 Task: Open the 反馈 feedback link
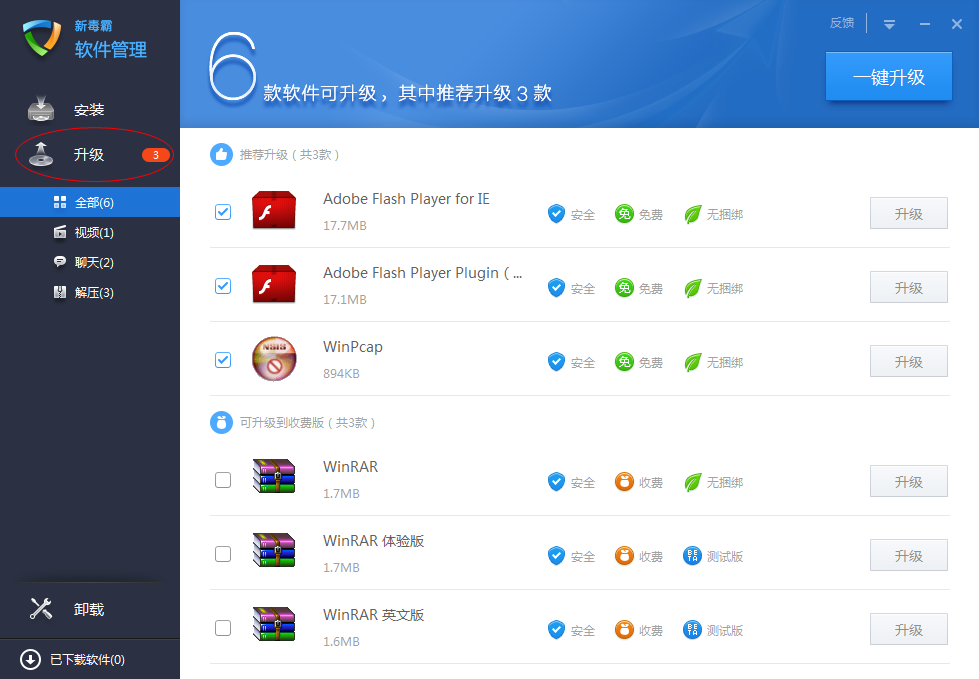coord(842,23)
